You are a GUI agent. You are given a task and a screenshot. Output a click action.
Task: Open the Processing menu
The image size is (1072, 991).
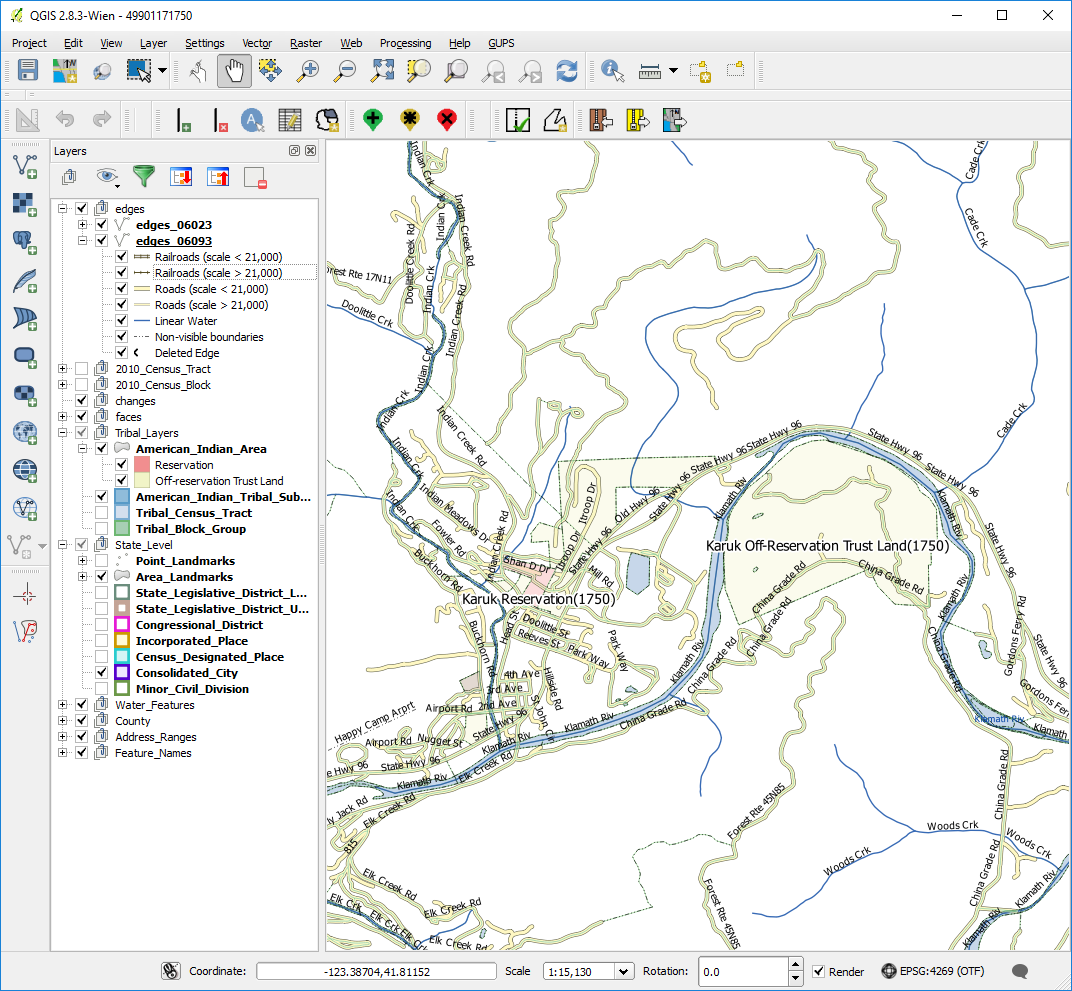click(x=405, y=43)
